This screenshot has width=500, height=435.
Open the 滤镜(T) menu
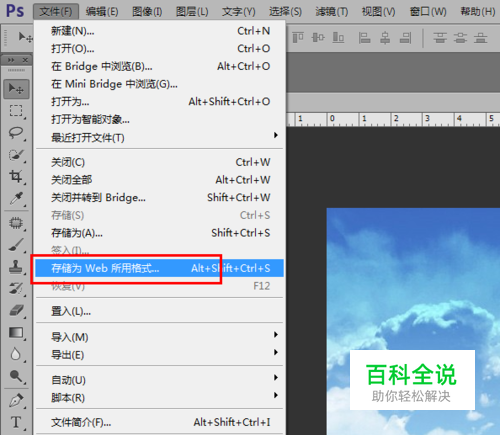click(x=332, y=12)
